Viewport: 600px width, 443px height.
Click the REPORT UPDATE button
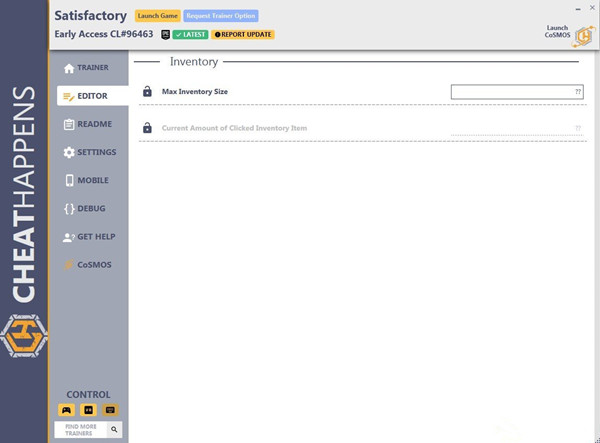tap(243, 34)
